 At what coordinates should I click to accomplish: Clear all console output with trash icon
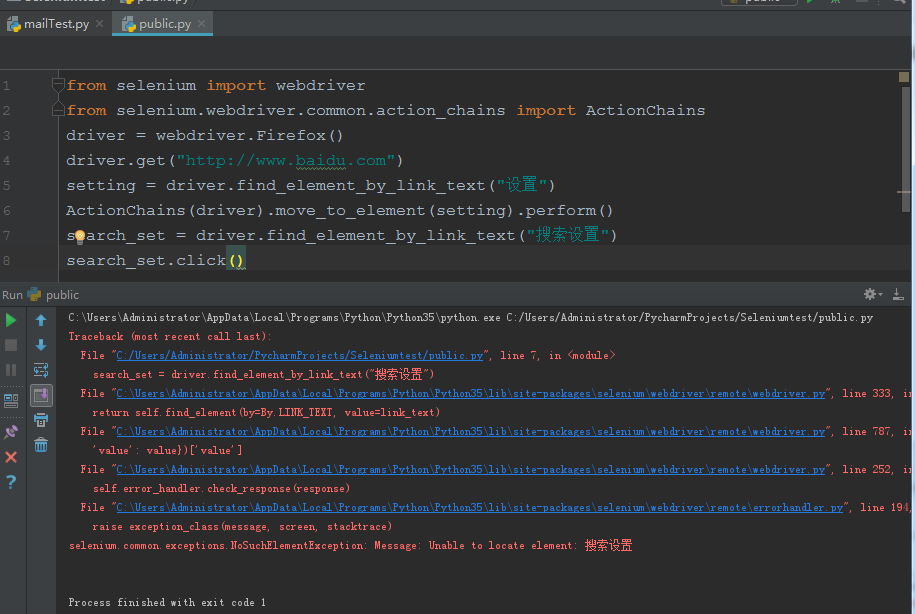[41, 445]
